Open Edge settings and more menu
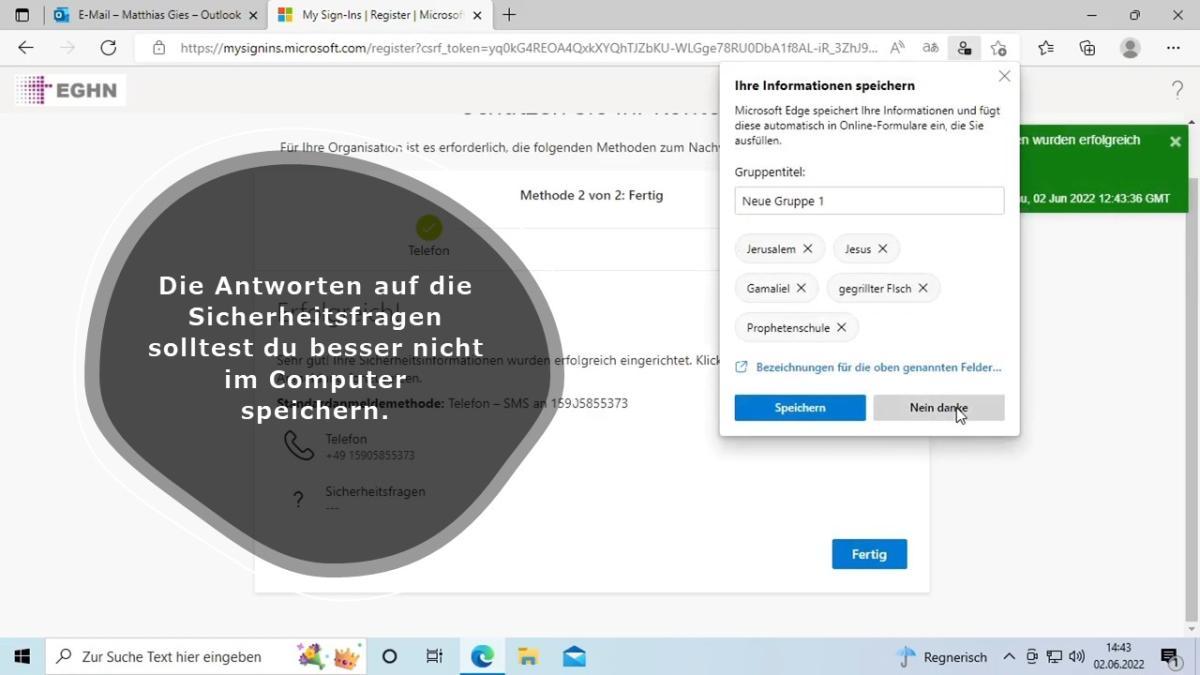Image resolution: width=1200 pixels, height=675 pixels. click(x=1173, y=48)
